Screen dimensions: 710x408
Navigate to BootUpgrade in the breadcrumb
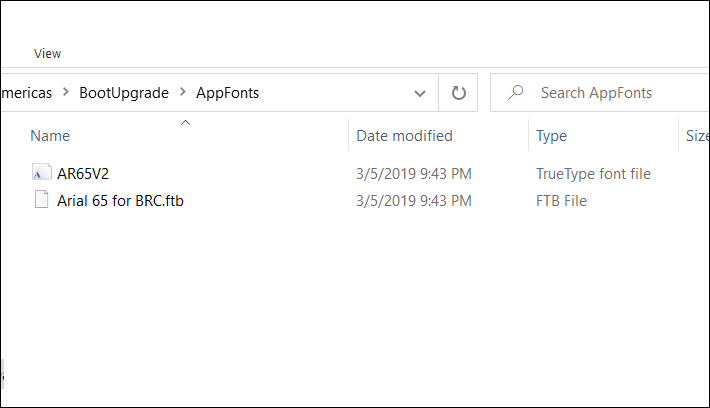[x=125, y=93]
